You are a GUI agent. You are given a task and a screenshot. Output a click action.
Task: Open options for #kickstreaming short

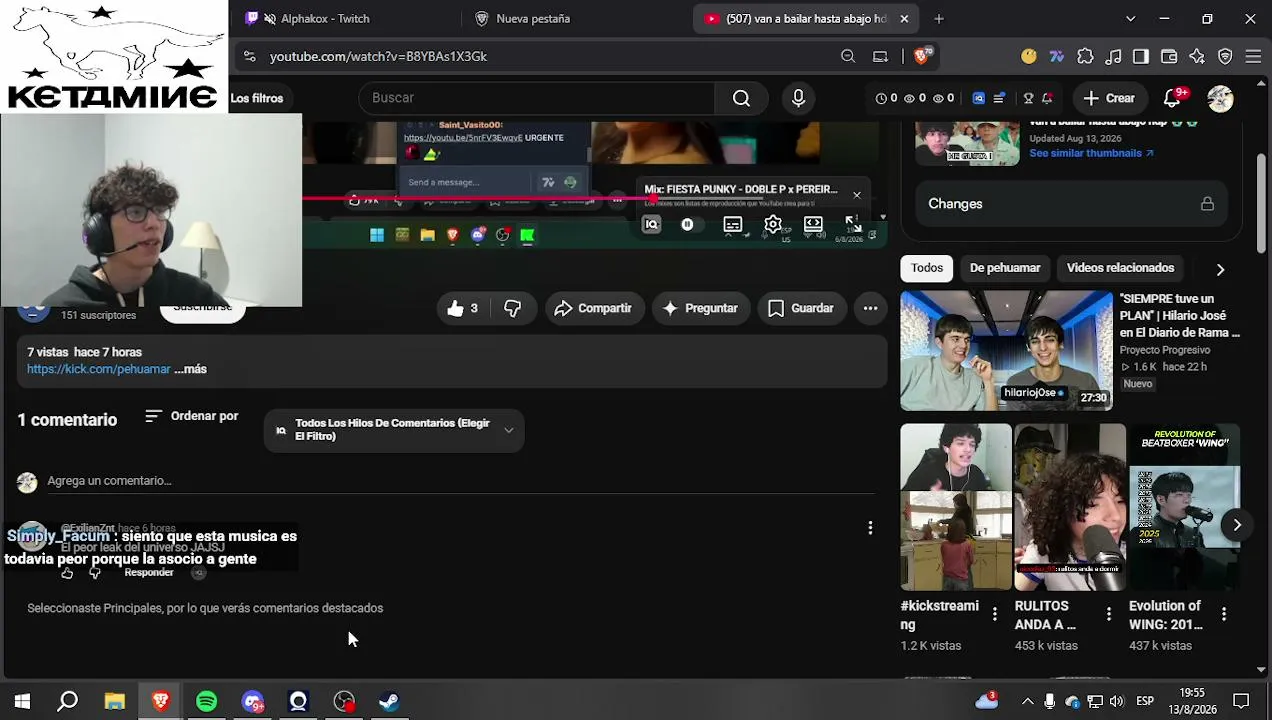[994, 614]
